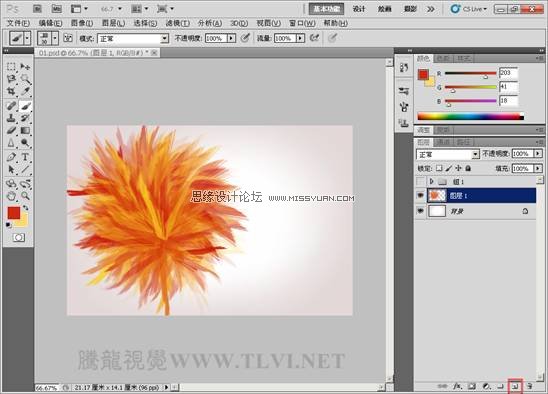Open layer fill slider arrow
Viewport: 548px width, 394px height.
tap(538, 169)
